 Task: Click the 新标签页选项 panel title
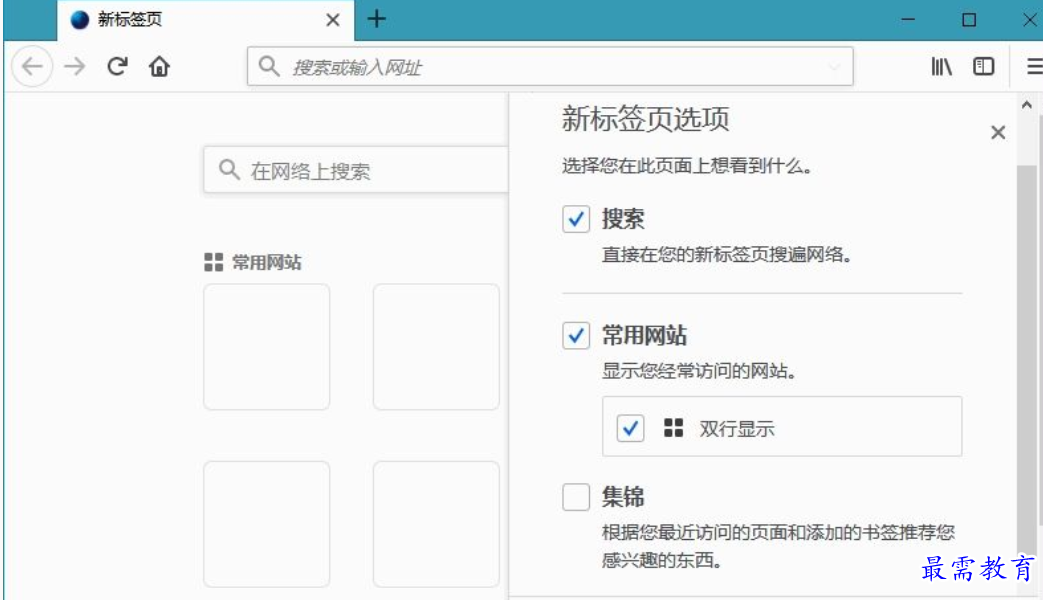pyautogui.click(x=645, y=119)
